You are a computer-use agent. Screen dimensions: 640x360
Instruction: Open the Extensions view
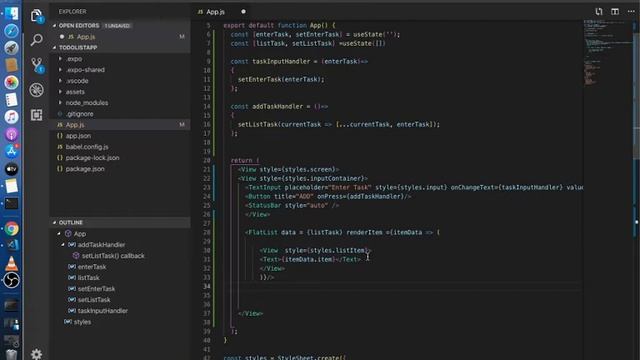[37, 115]
